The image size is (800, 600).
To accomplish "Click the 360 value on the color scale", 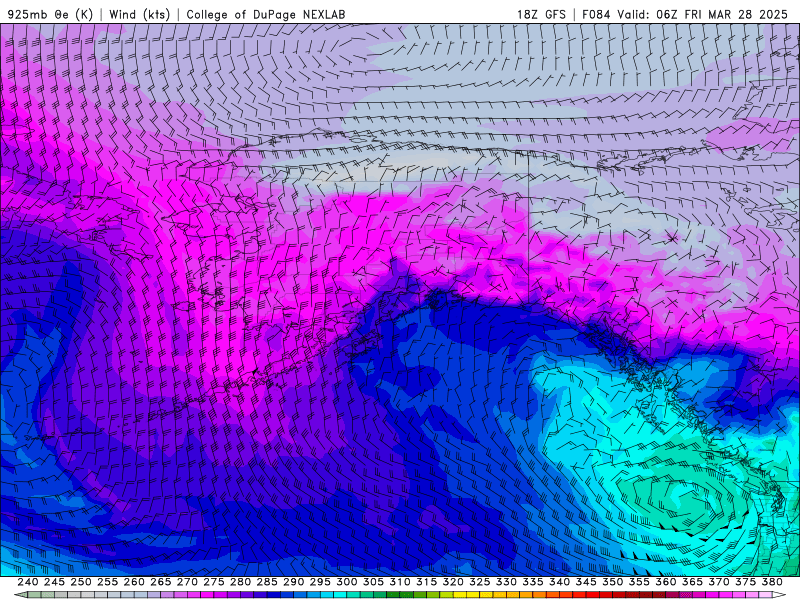I will (666, 582).
